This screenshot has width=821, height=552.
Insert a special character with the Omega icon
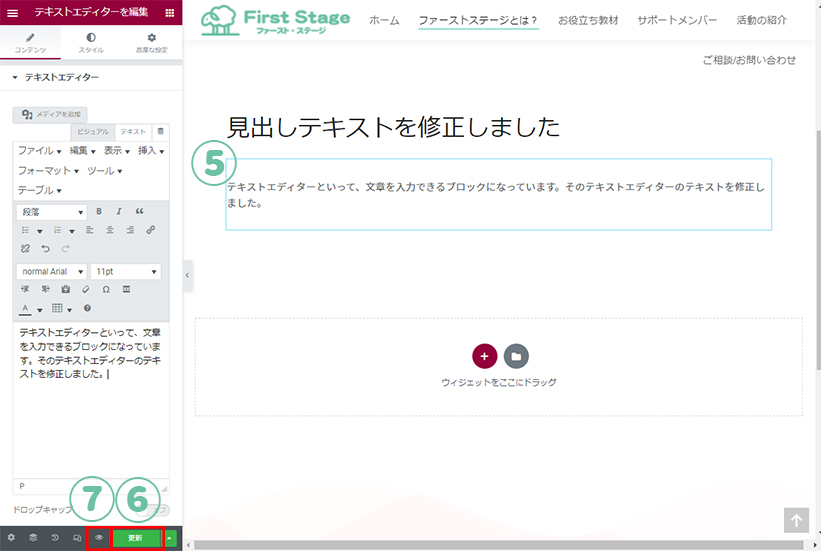pos(106,289)
